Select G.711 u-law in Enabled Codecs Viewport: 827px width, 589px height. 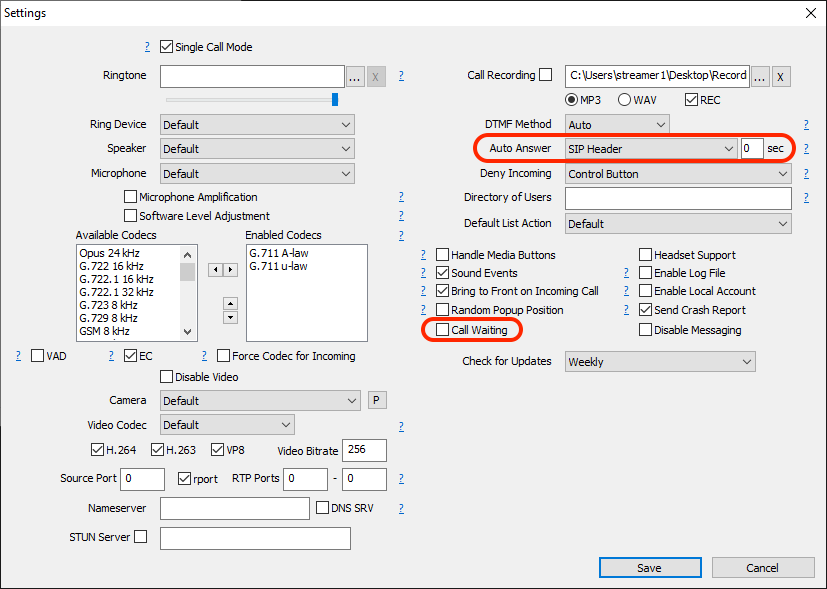point(279,266)
